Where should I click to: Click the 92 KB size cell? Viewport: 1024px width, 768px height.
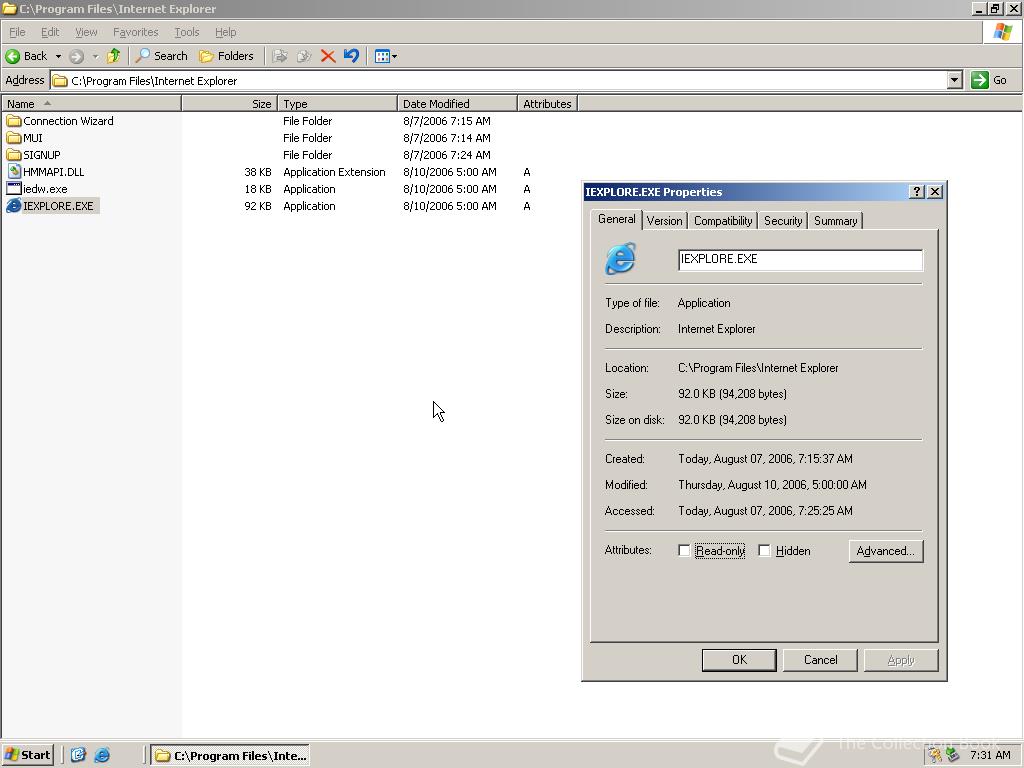[257, 206]
